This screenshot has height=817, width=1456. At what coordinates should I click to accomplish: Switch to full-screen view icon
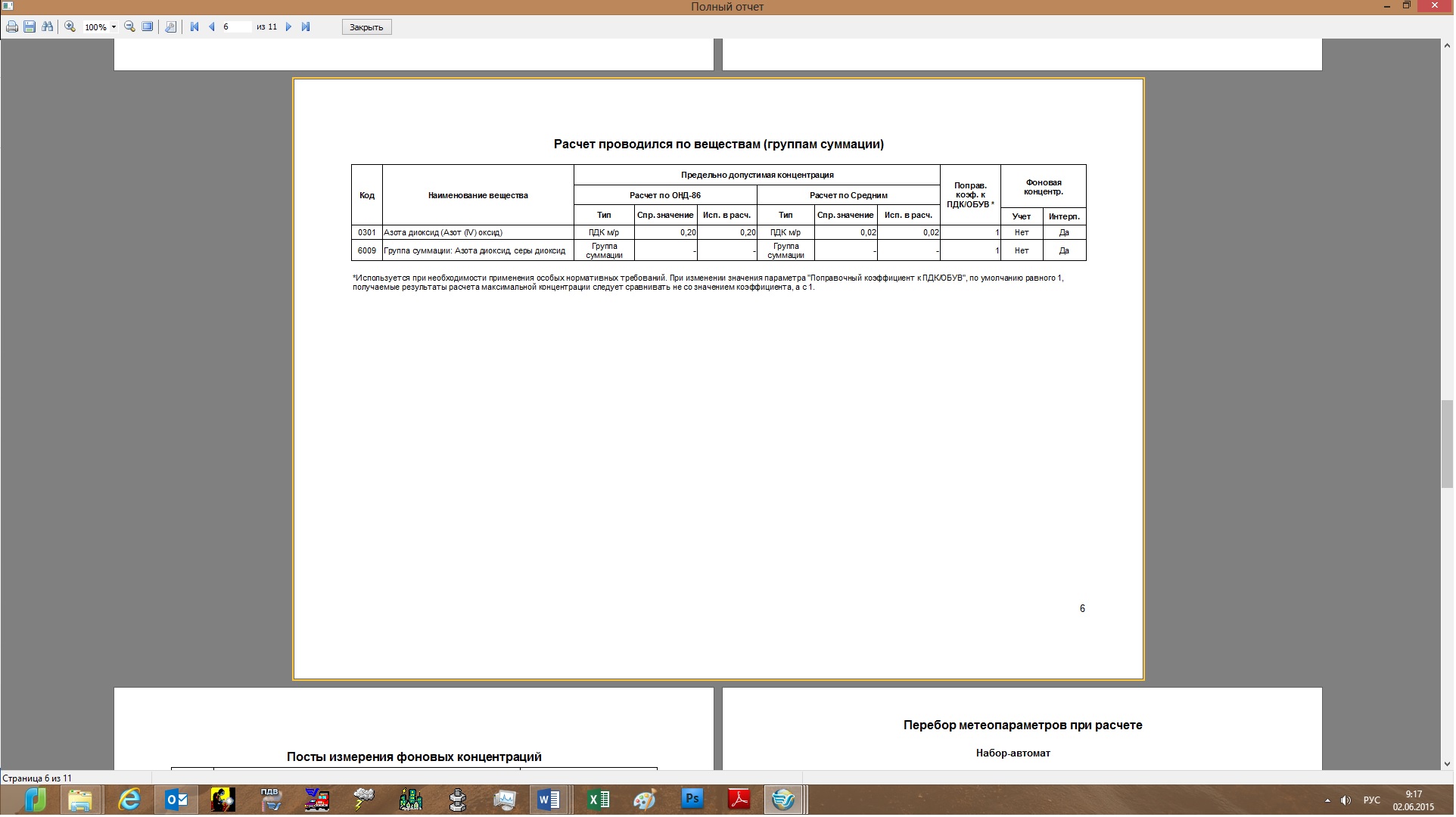pos(148,27)
